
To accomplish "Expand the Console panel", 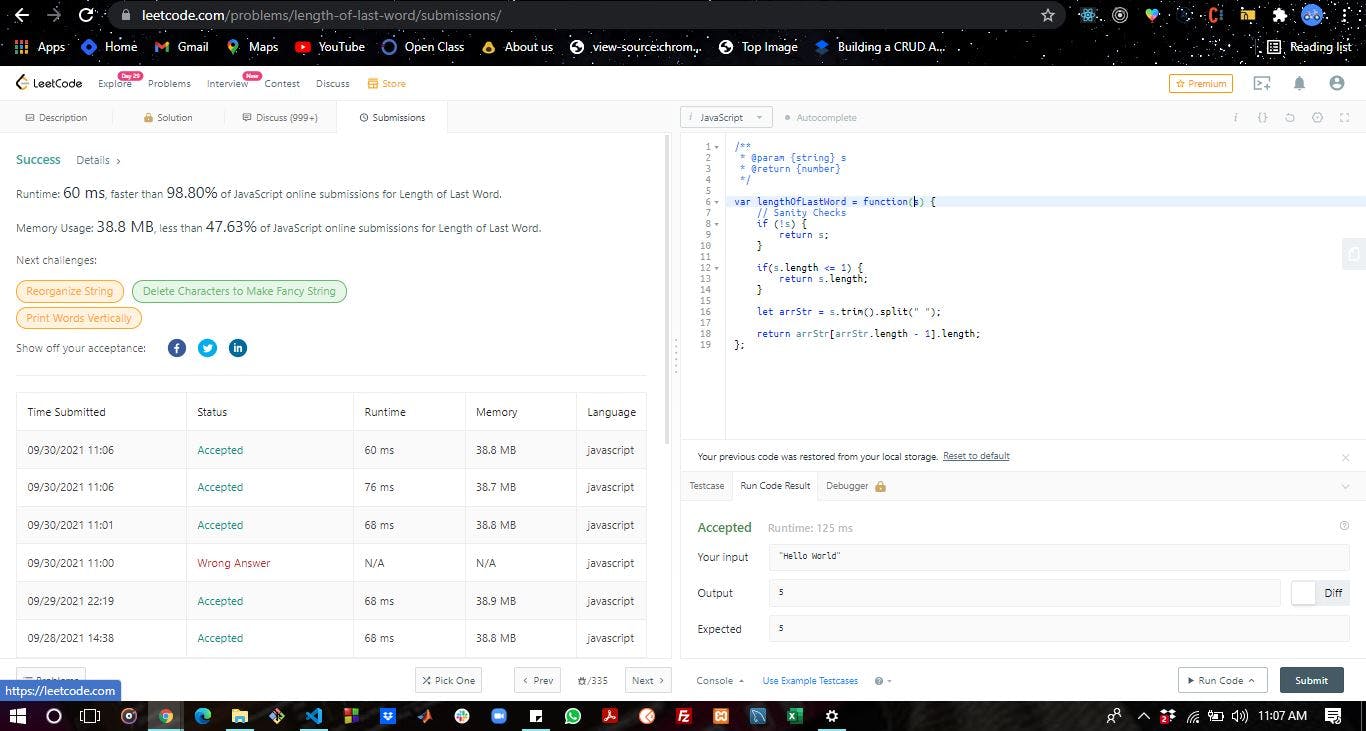I will point(720,681).
